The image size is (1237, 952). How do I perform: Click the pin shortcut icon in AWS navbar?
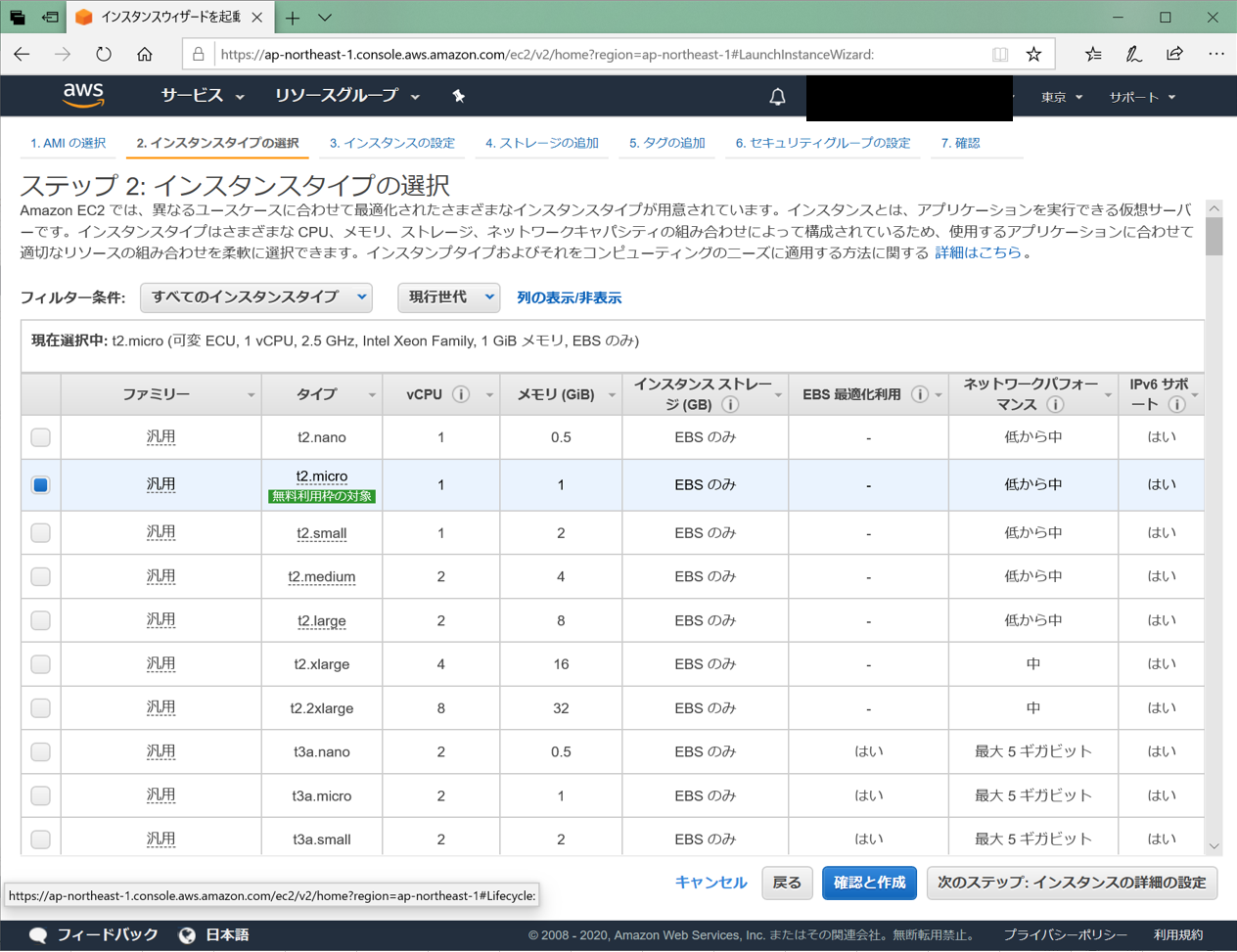(458, 96)
